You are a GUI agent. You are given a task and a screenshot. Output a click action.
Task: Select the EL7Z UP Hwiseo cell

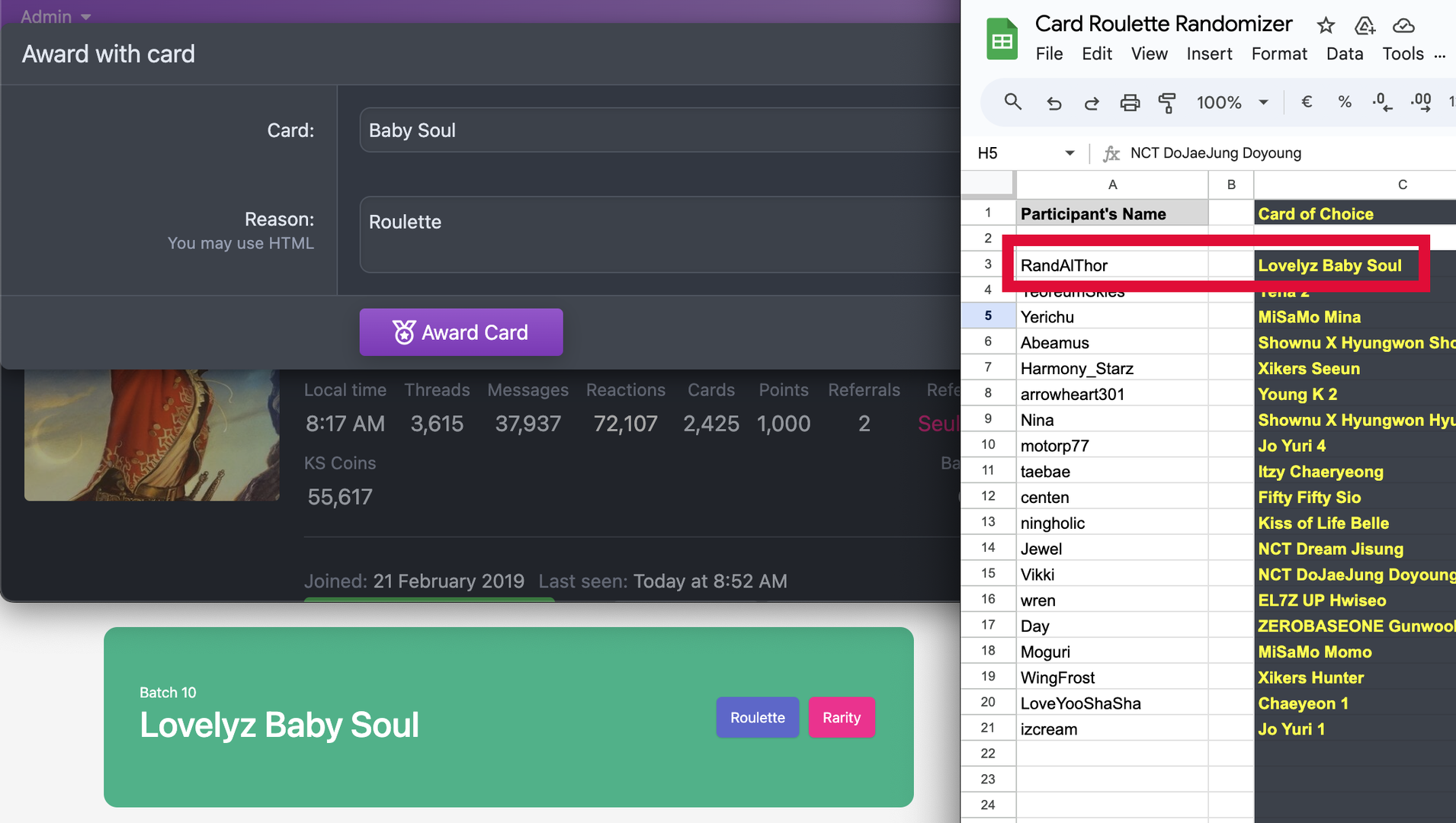click(x=1355, y=600)
